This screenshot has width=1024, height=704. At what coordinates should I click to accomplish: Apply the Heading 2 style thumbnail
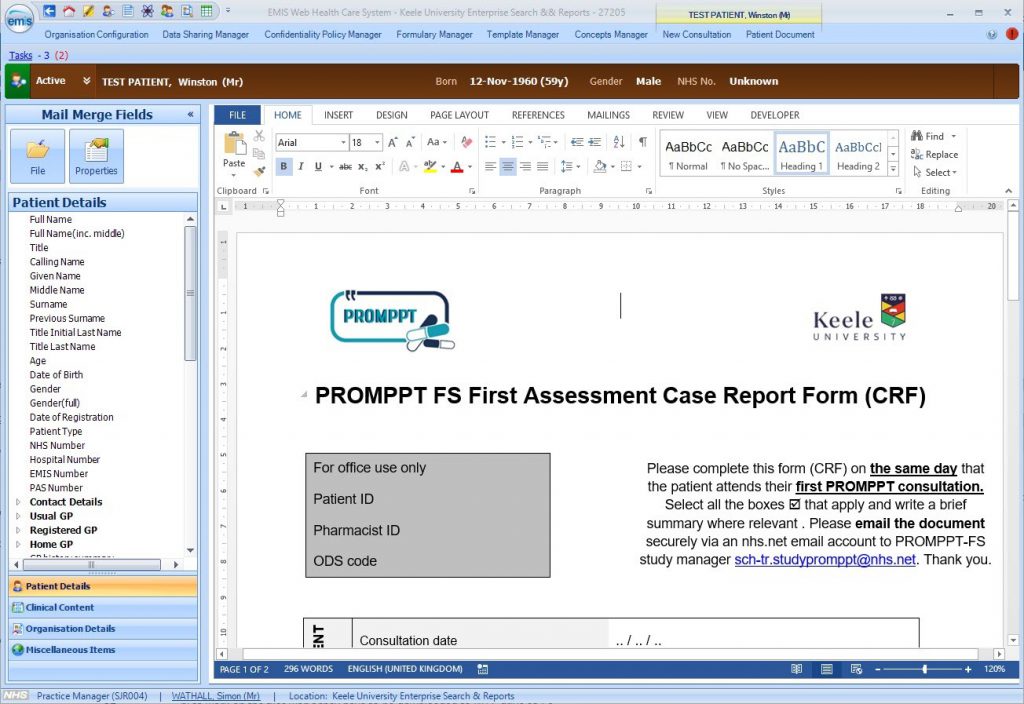point(858,155)
